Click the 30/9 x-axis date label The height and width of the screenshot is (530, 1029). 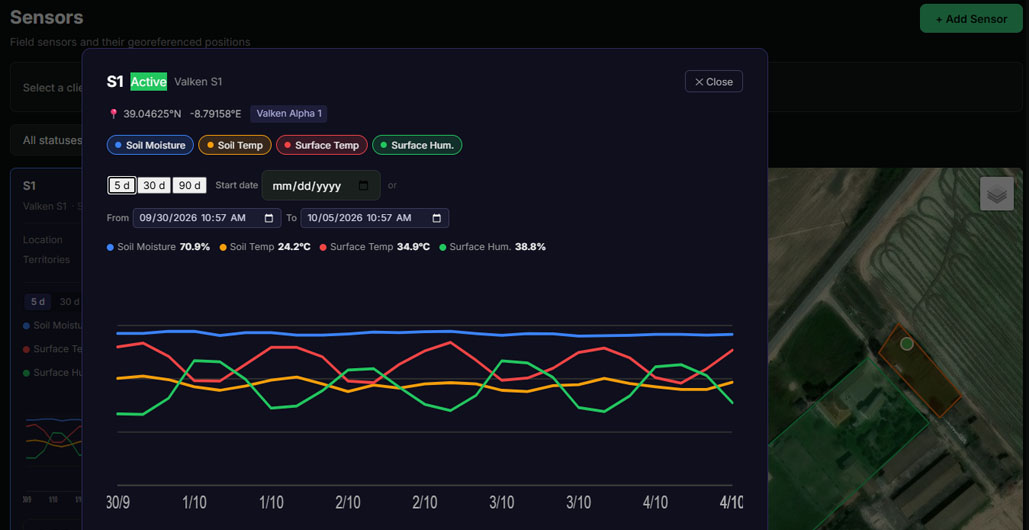pyautogui.click(x=117, y=502)
